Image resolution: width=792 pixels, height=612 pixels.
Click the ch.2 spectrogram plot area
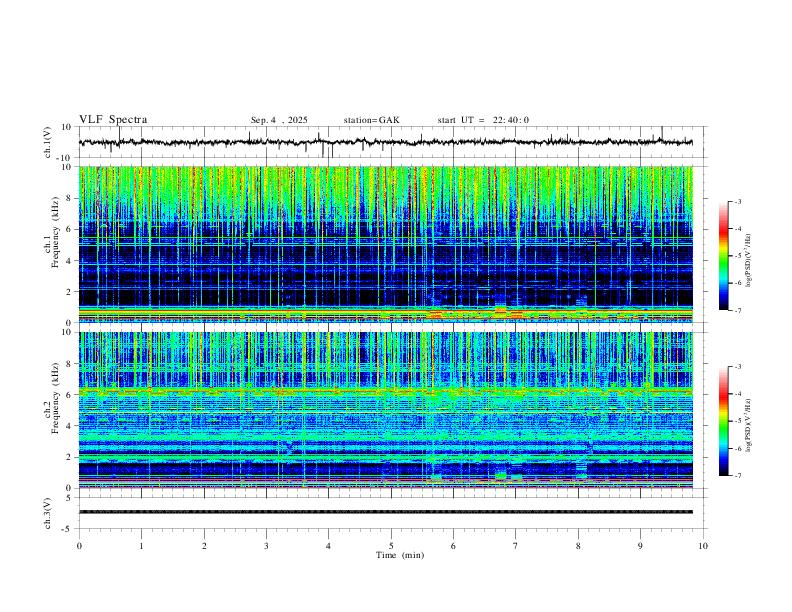385,410
